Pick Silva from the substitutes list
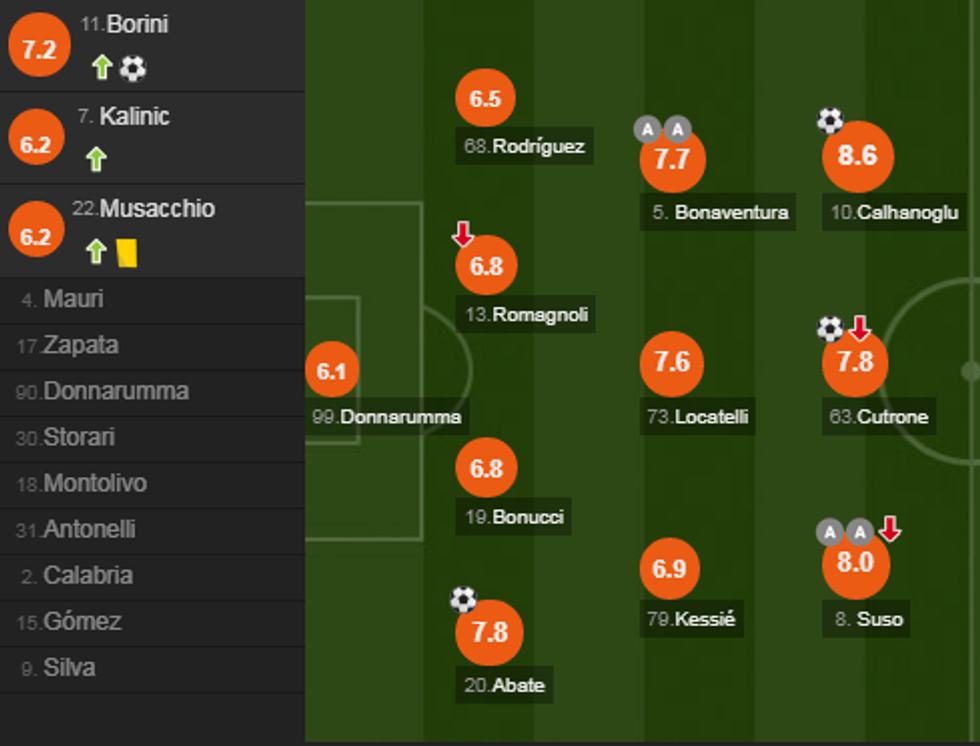This screenshot has width=980, height=746. click(69, 668)
